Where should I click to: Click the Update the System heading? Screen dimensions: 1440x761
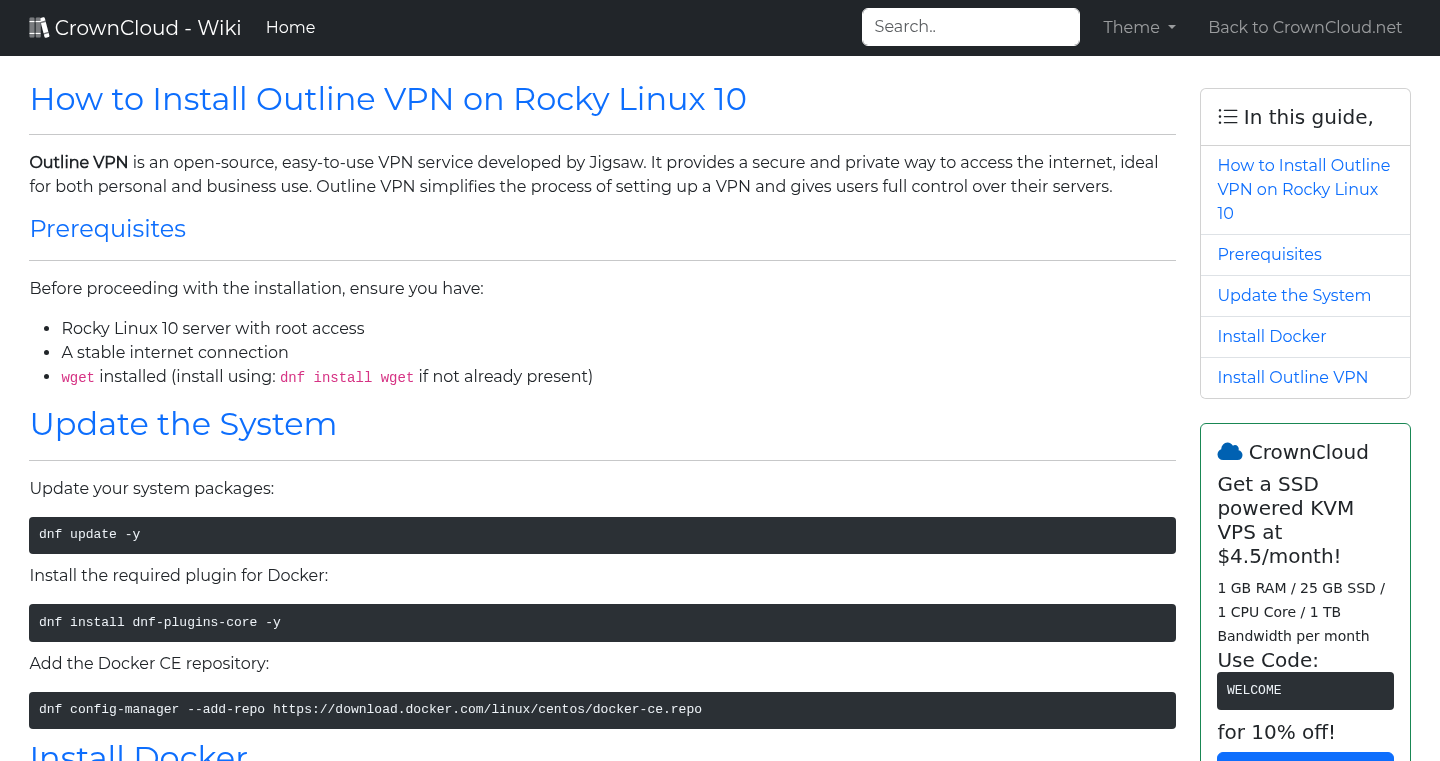pos(183,424)
